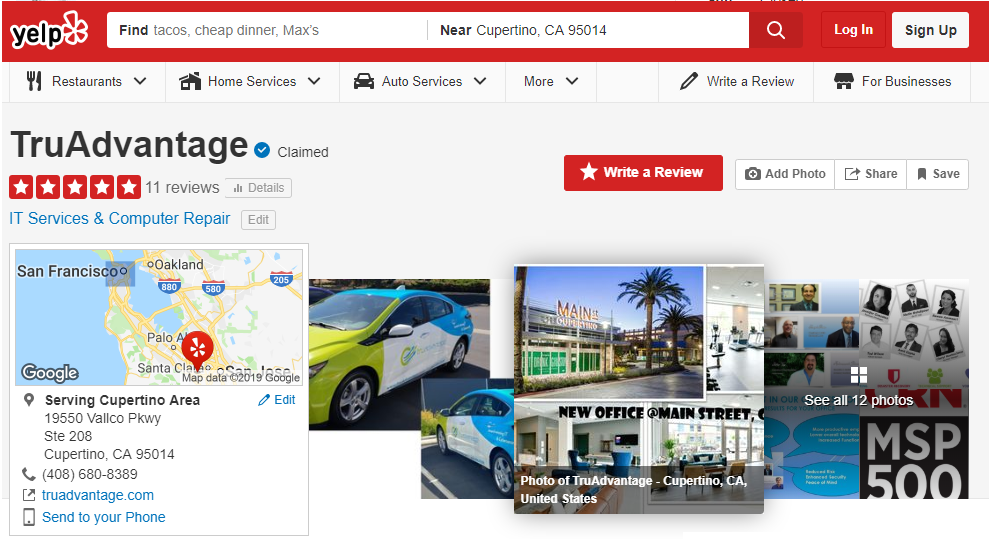Click the Serving Cupertino Area heading
993x539 pixels.
click(x=122, y=400)
